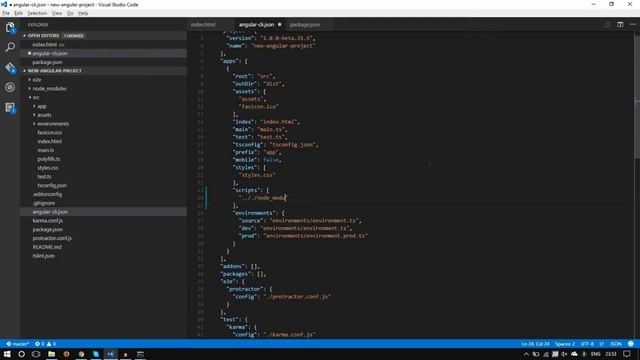Open the Selection menu
Image resolution: width=640 pixels, height=360 pixels.
(x=37, y=13)
